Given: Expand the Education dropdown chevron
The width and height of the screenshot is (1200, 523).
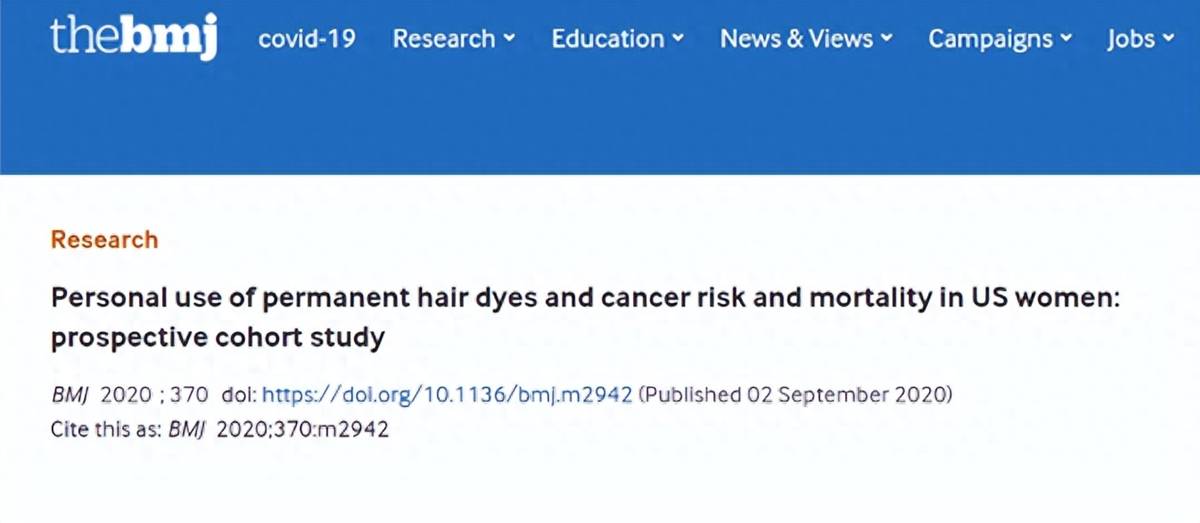Looking at the screenshot, I should 678,39.
